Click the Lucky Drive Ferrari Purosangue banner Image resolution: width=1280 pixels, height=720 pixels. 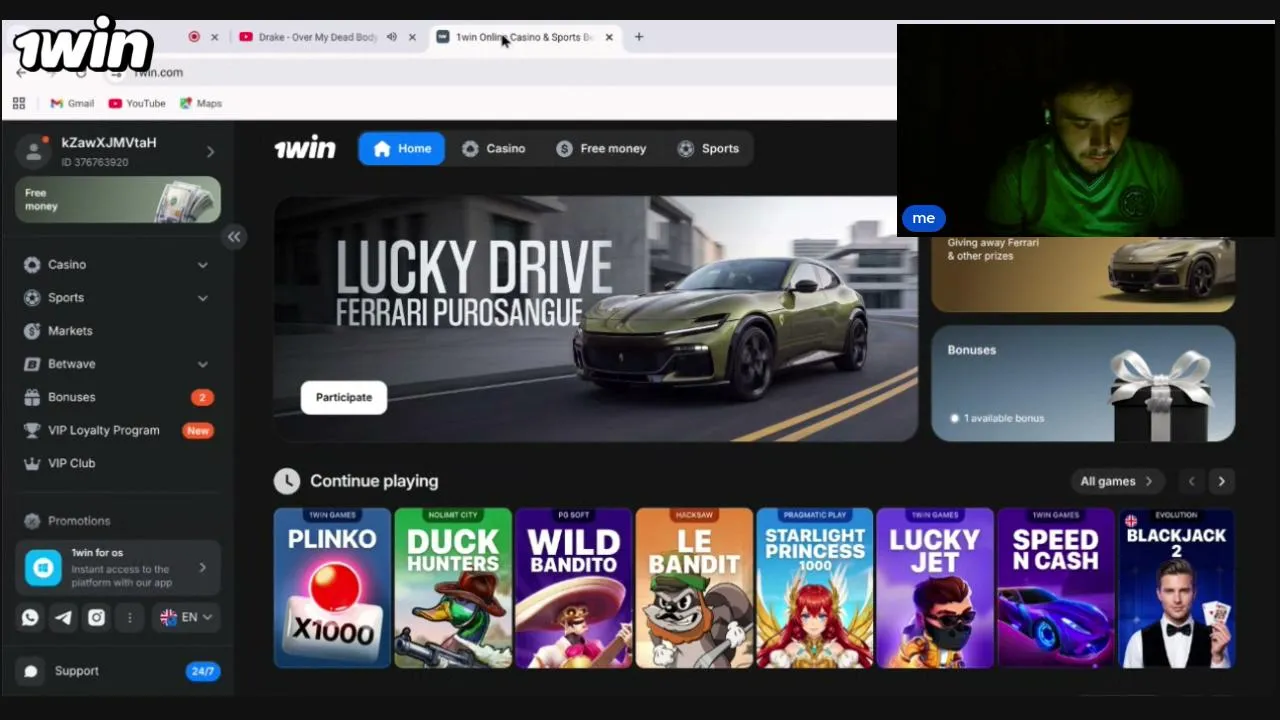click(596, 319)
